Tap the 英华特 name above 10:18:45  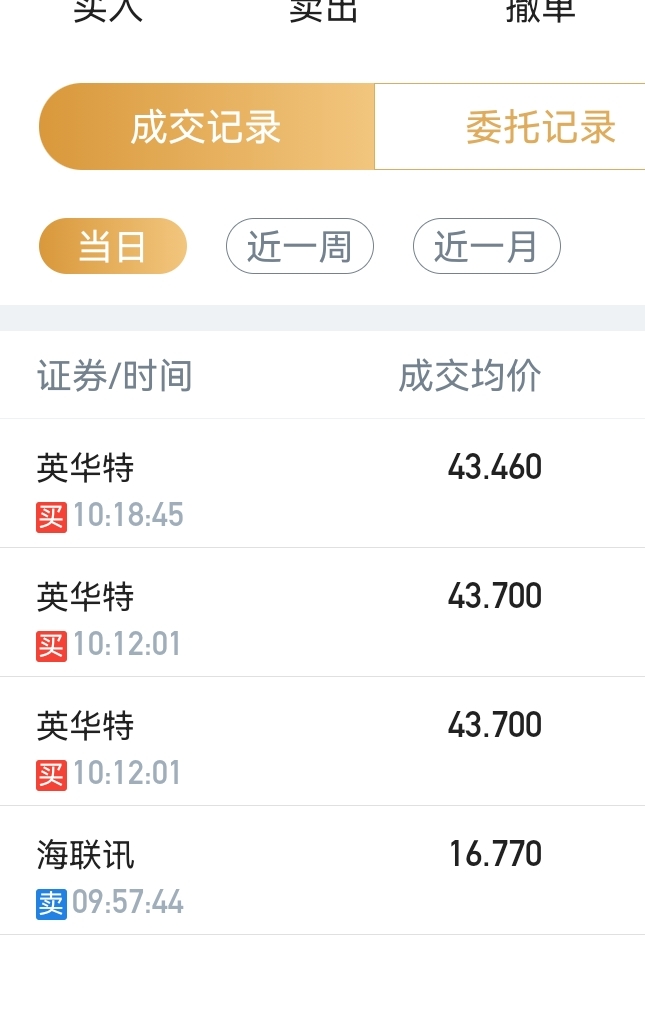(85, 468)
